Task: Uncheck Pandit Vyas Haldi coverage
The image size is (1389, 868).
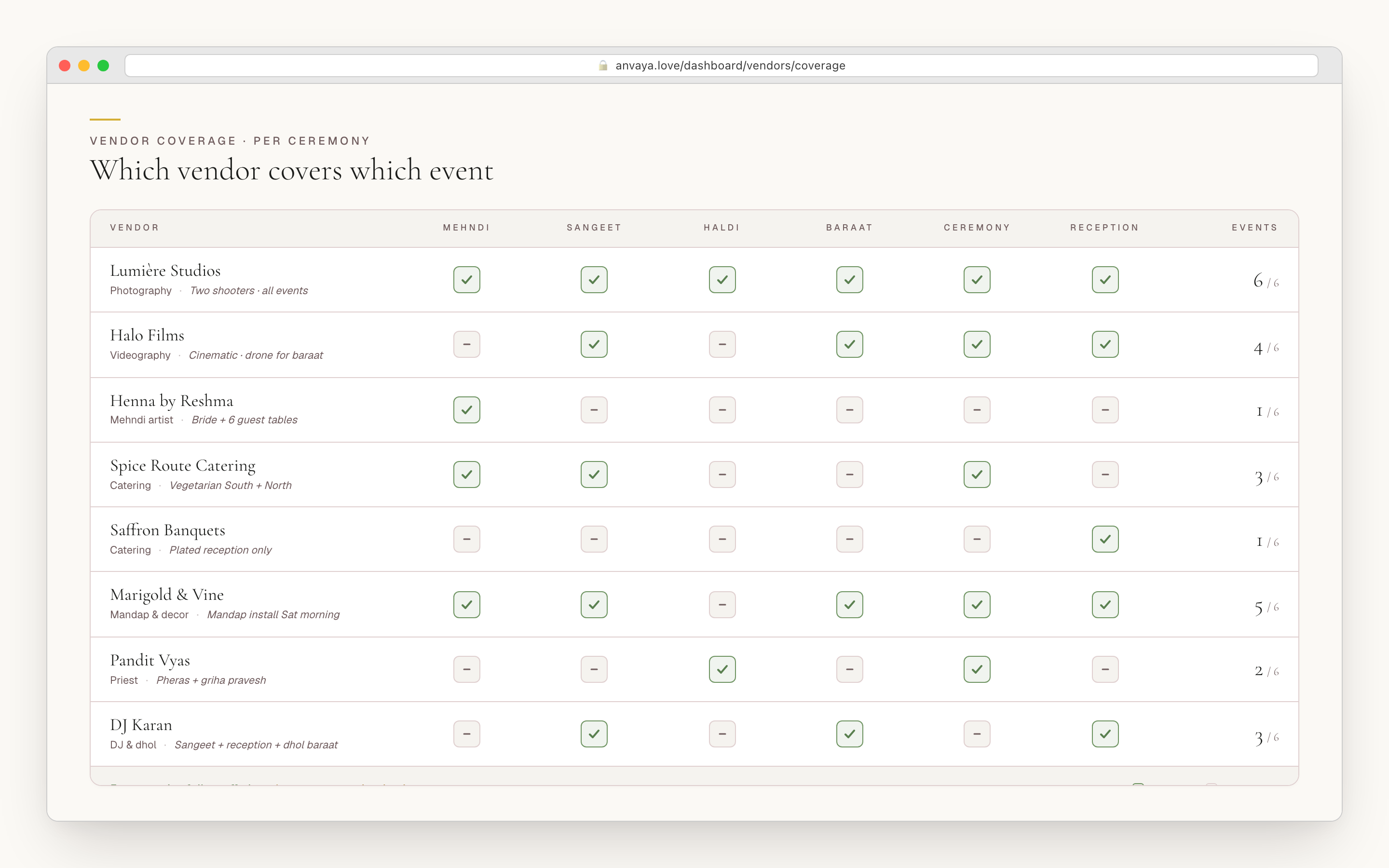Action: coord(722,669)
